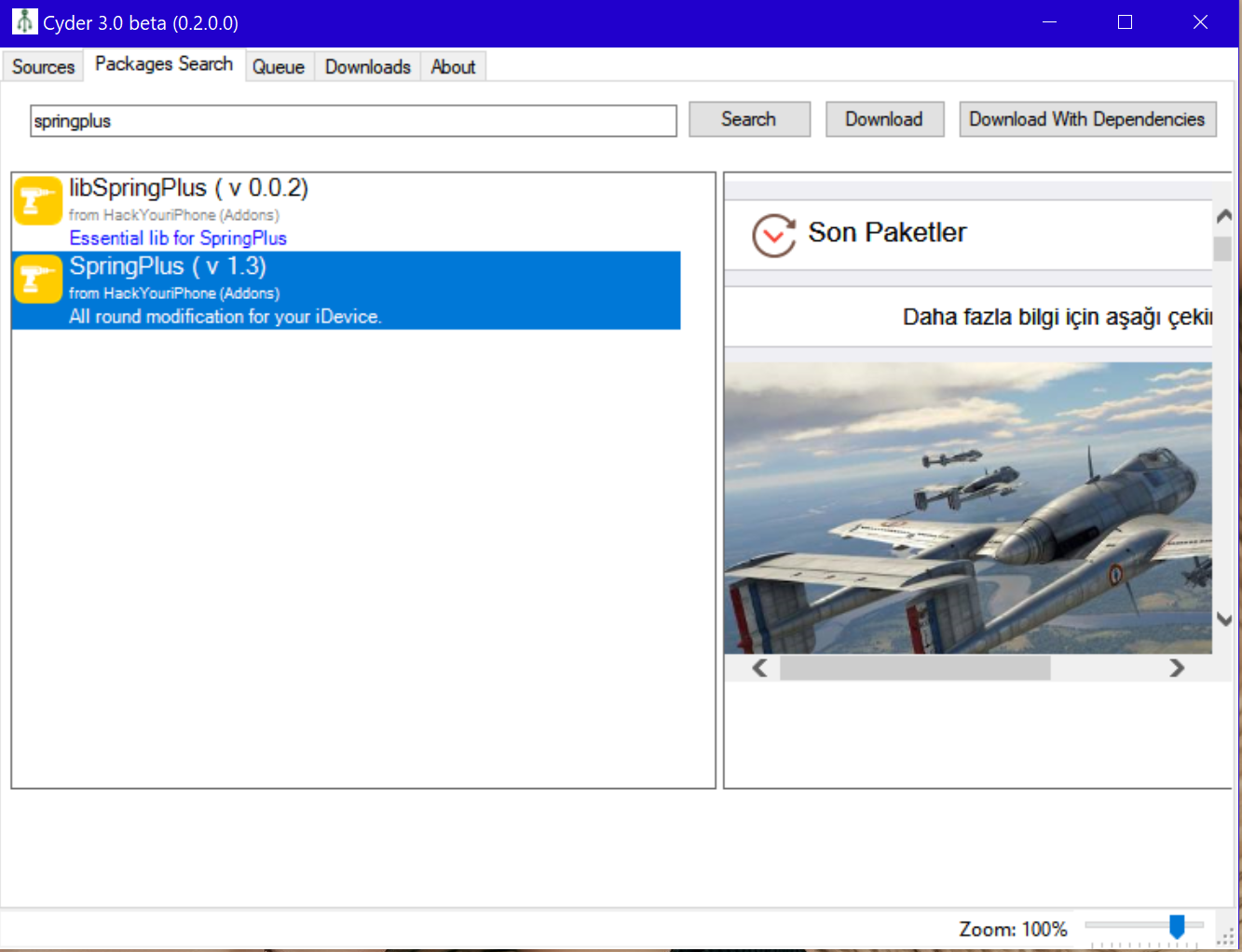Click the preview scroll down arrow
Viewport: 1242px width, 952px height.
[x=1224, y=619]
